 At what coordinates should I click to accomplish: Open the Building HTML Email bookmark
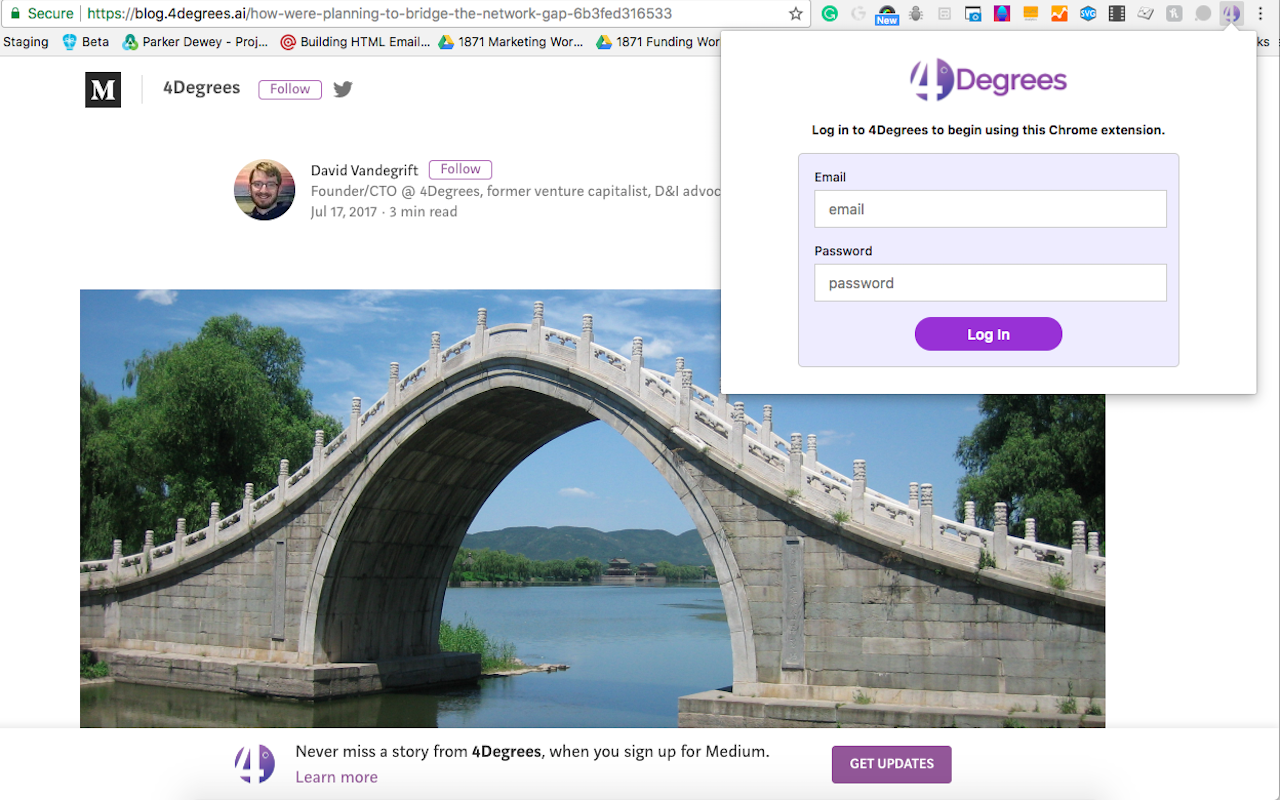coord(355,42)
